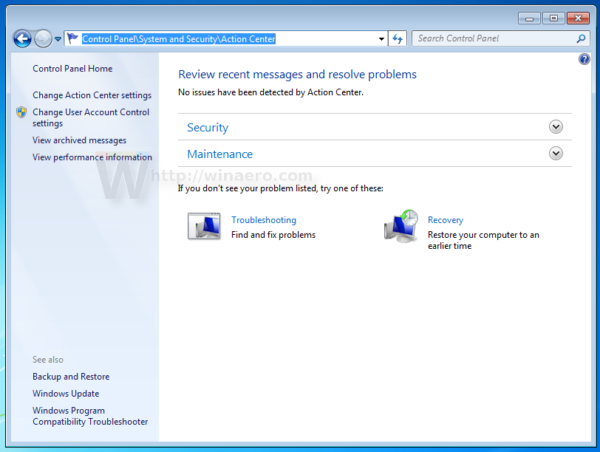The image size is (600, 452).
Task: Expand the Maintenance section chevron
Action: click(x=556, y=153)
